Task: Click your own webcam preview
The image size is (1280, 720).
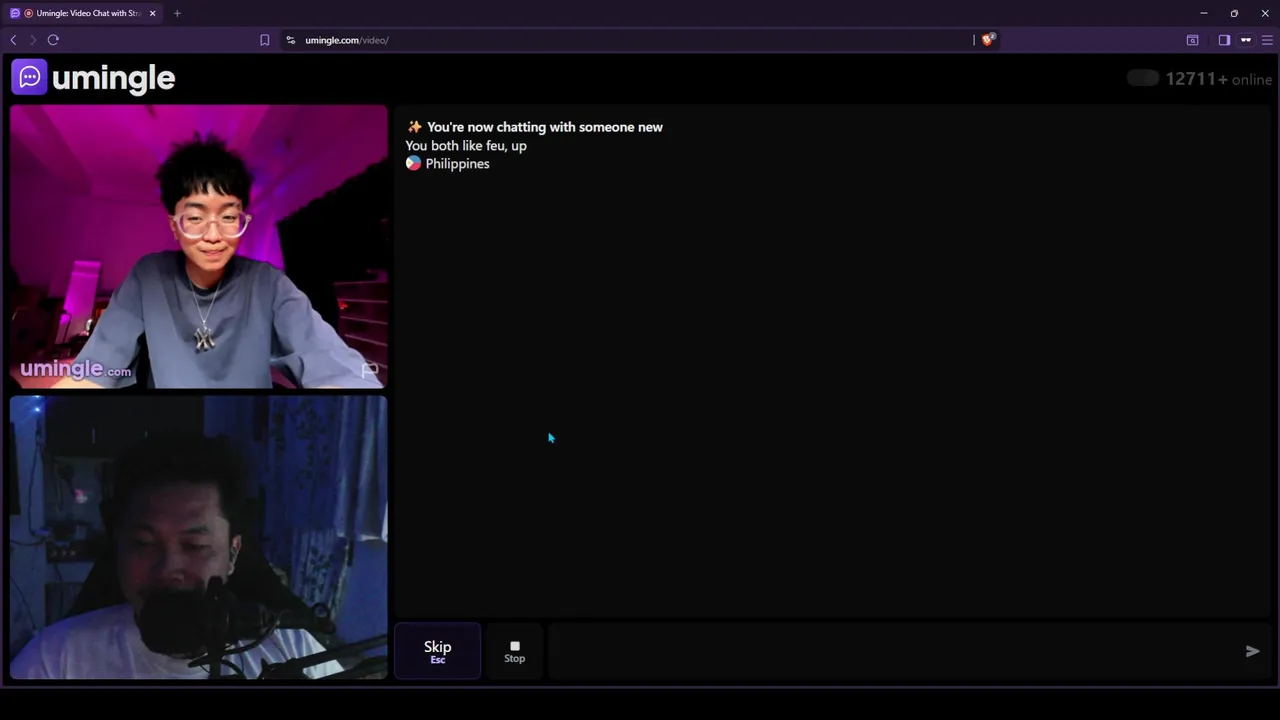Action: click(199, 537)
